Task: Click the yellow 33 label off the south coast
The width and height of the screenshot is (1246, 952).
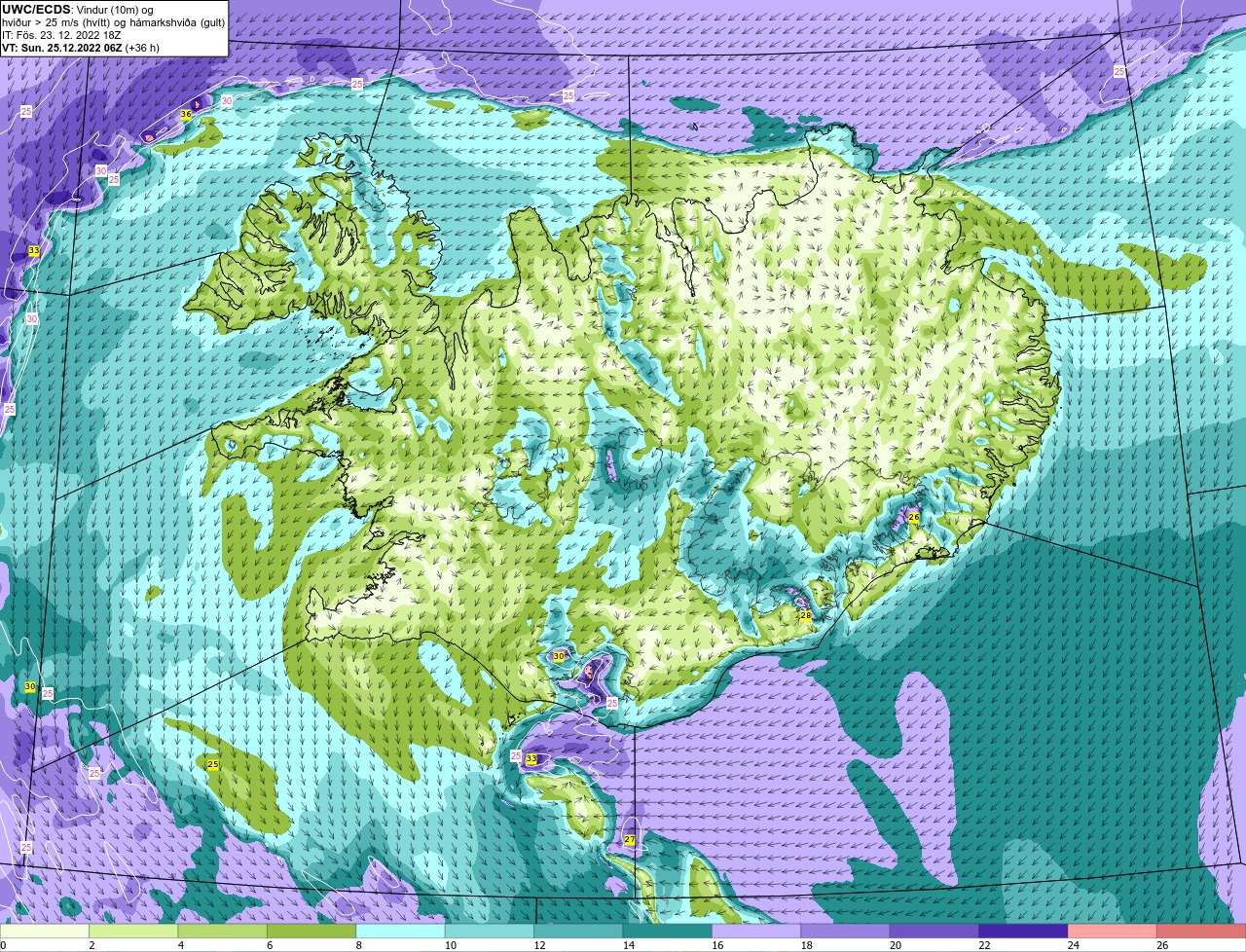Action: [x=531, y=758]
